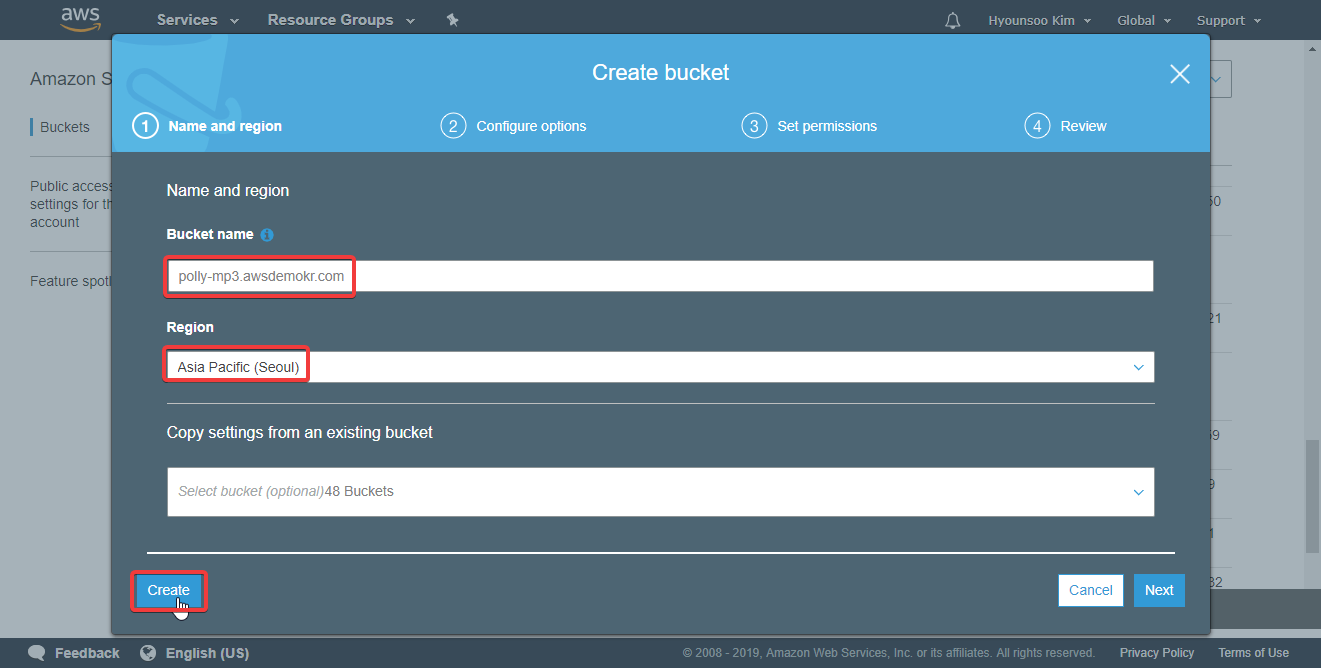
Task: Click the Create button
Action: pyautogui.click(x=169, y=590)
